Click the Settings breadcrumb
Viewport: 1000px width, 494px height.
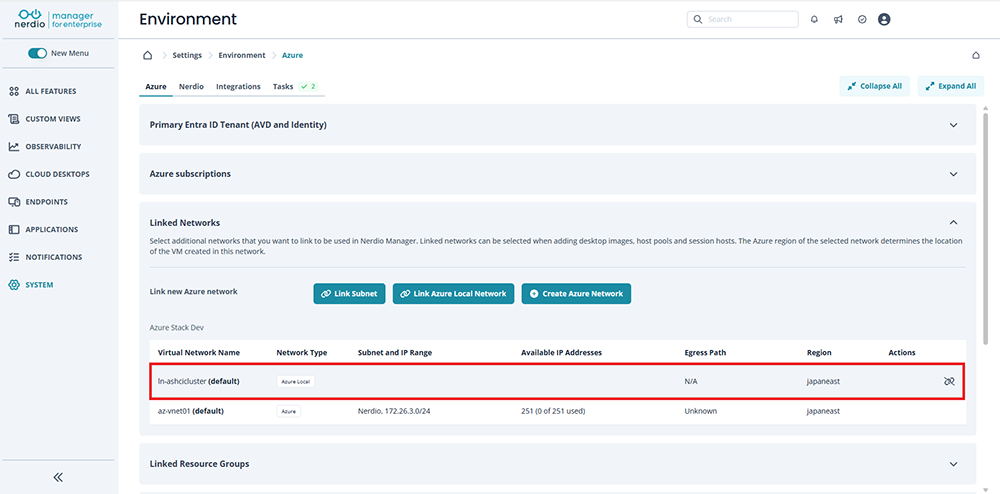(x=187, y=55)
